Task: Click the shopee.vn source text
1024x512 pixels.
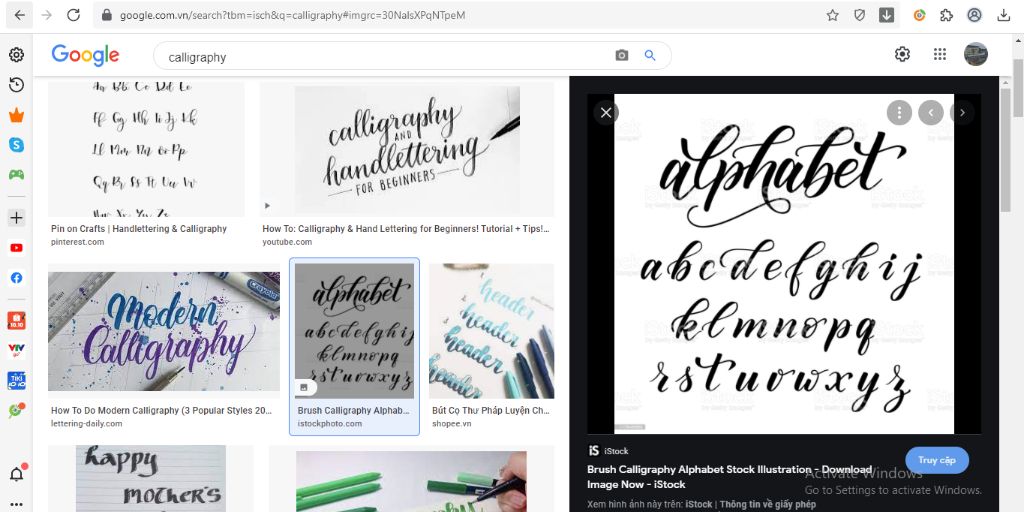Action: [452, 424]
